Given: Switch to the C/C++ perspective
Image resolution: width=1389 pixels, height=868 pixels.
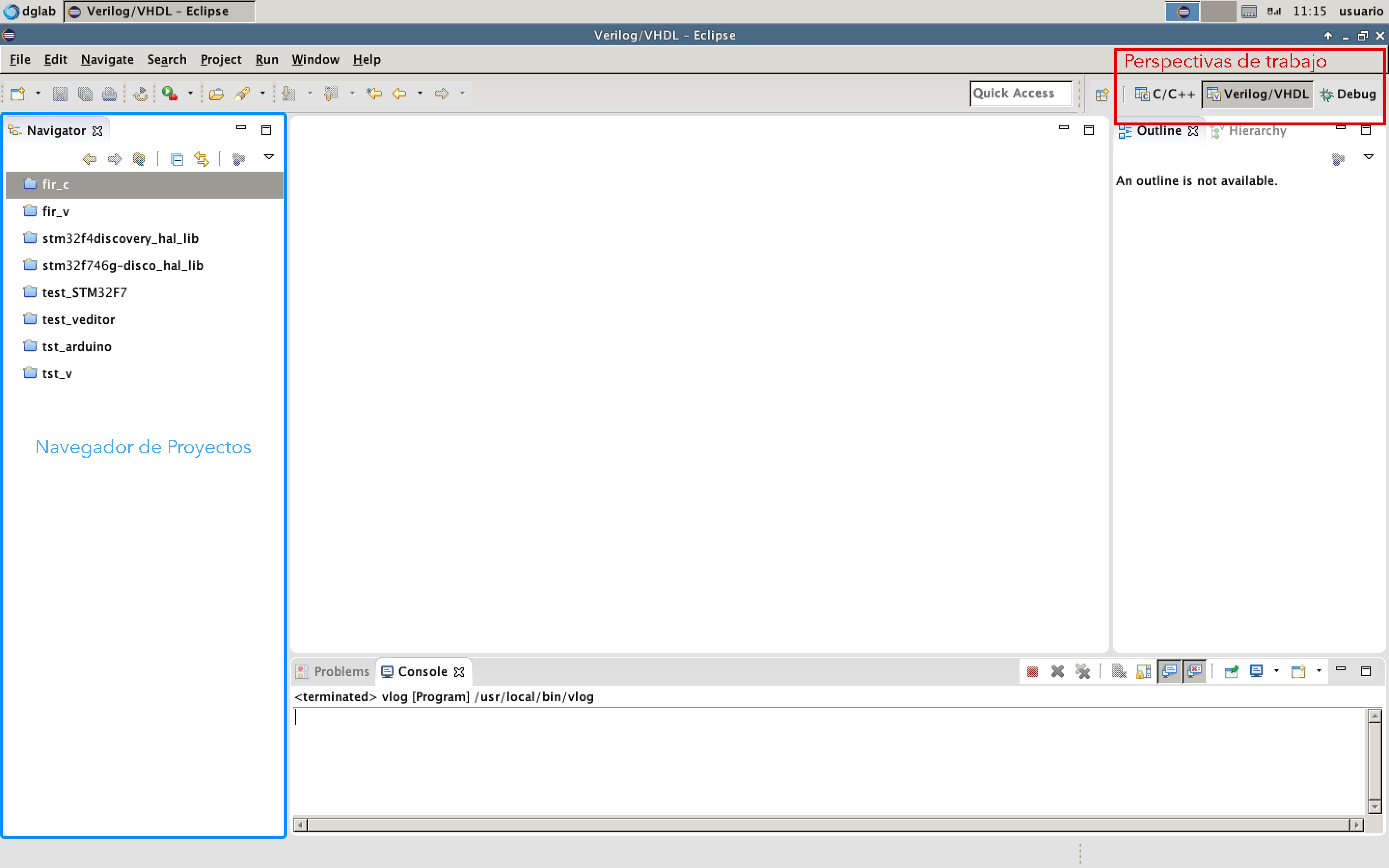Looking at the screenshot, I should pos(1165,94).
